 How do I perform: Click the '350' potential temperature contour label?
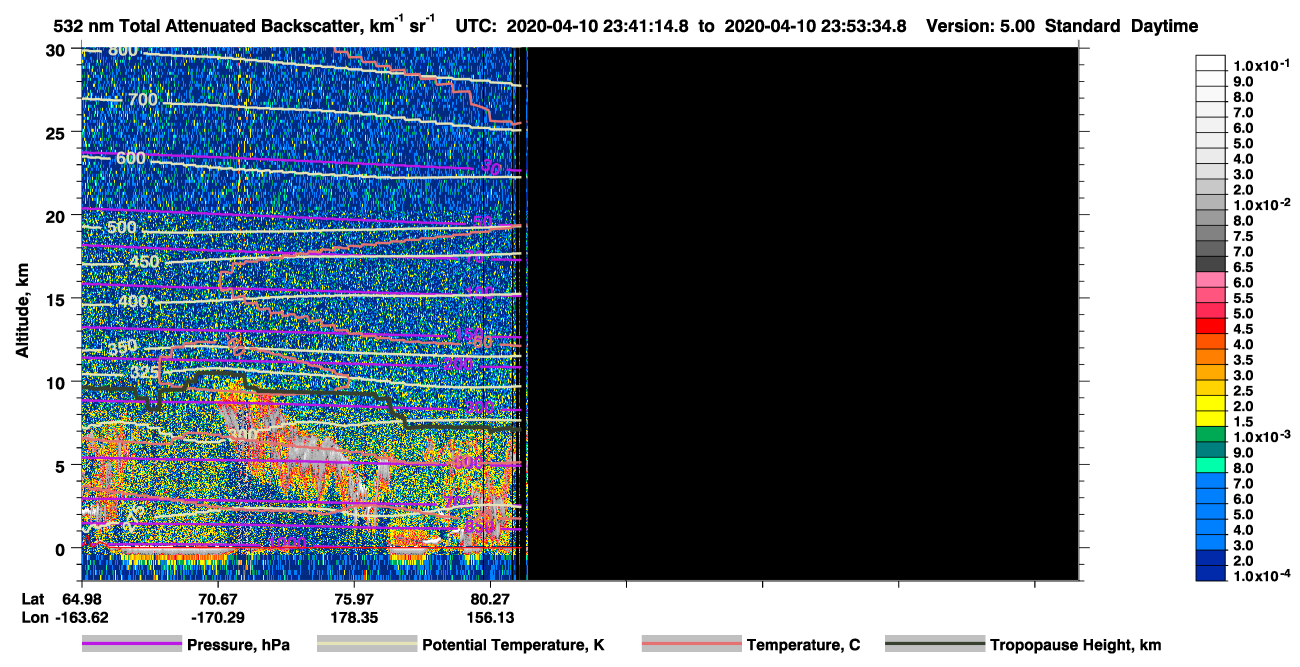(x=122, y=347)
